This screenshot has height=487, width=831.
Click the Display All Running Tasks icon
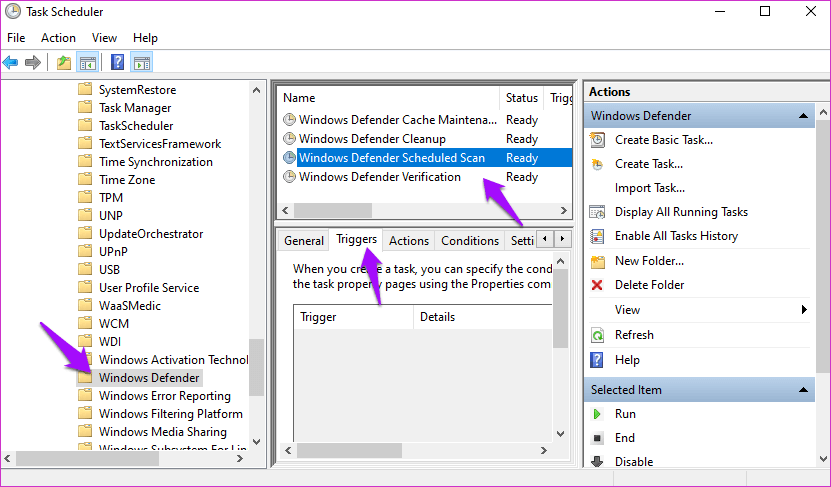pos(597,212)
